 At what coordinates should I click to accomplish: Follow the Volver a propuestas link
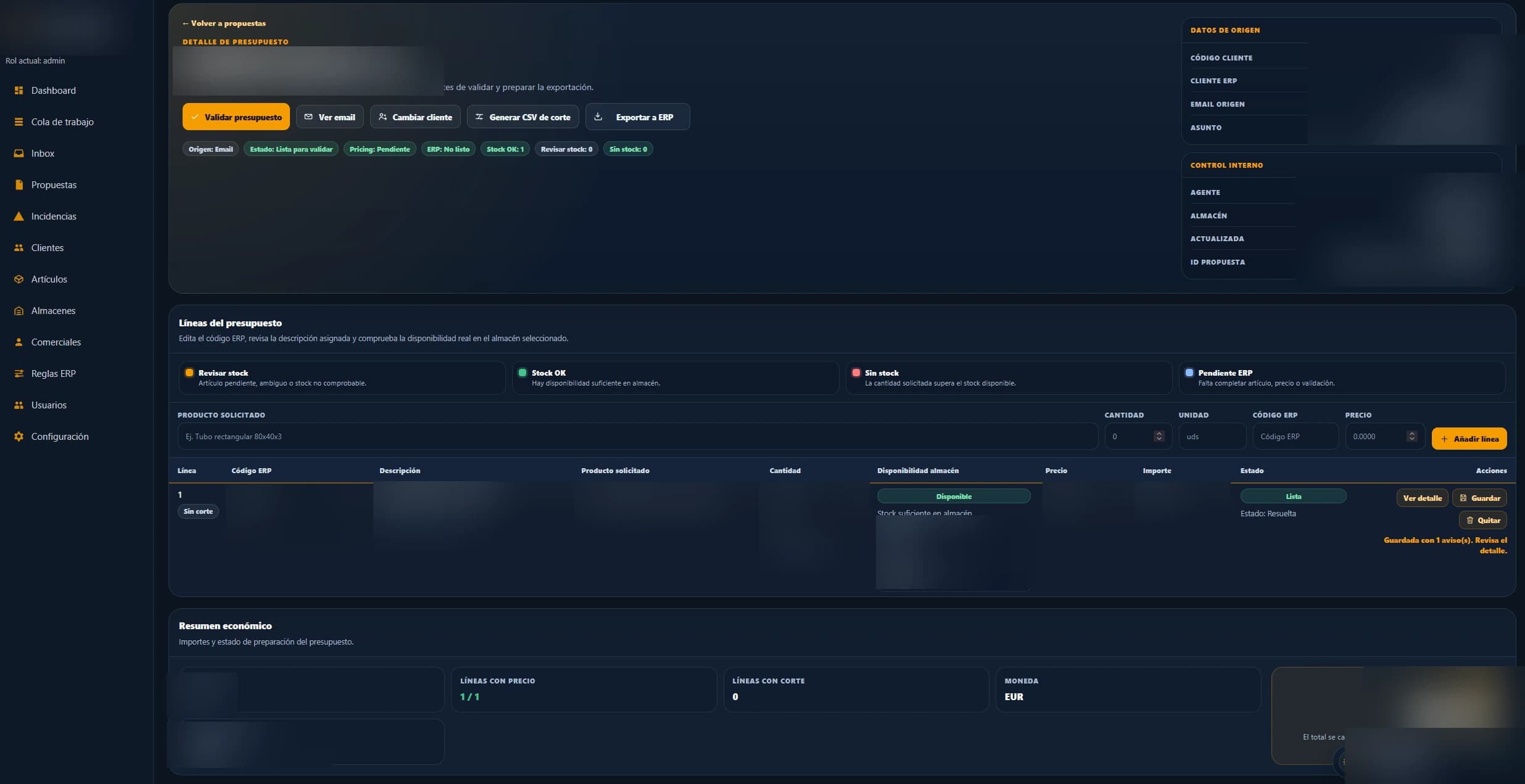click(224, 23)
